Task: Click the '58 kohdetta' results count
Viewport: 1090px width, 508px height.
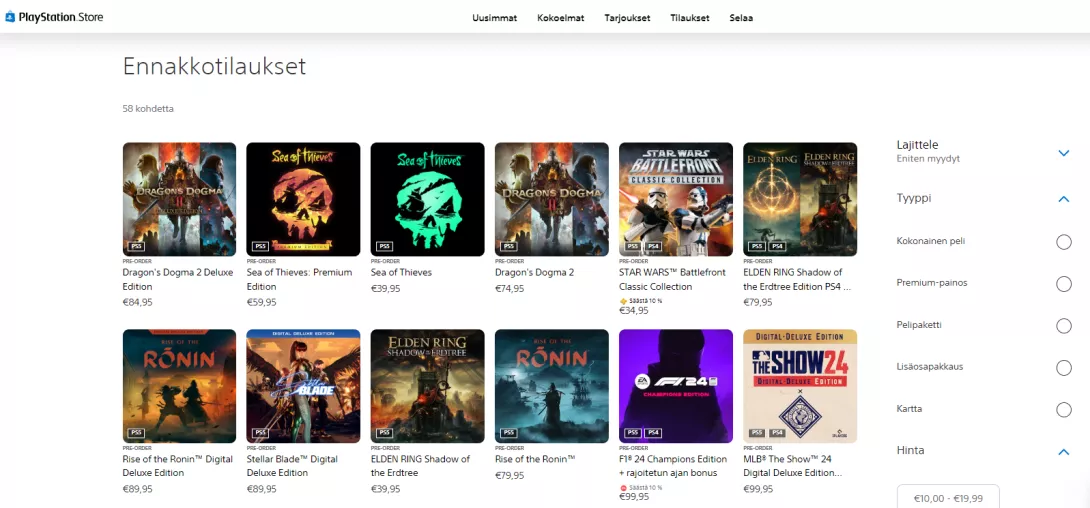Action: 148,109
